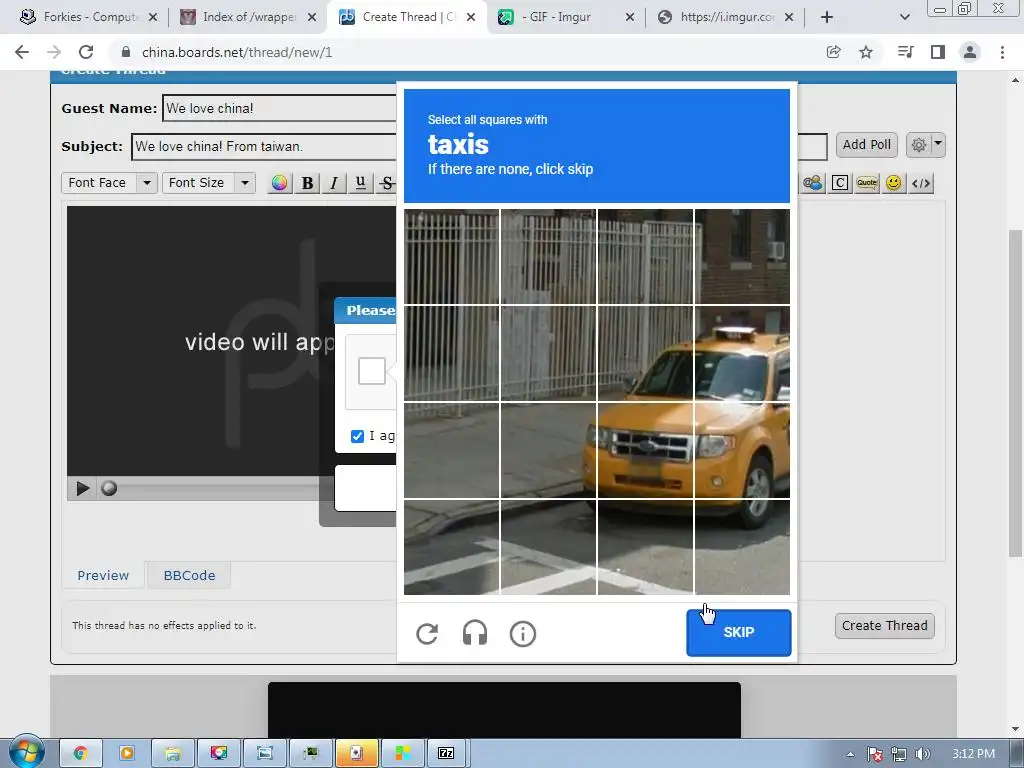
Task: Click the video progress slider knob
Action: click(109, 488)
